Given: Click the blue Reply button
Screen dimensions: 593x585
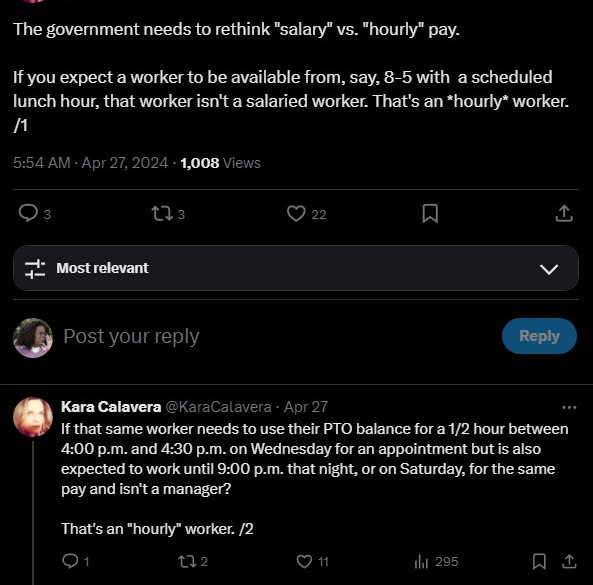Looking at the screenshot, I should pos(539,336).
